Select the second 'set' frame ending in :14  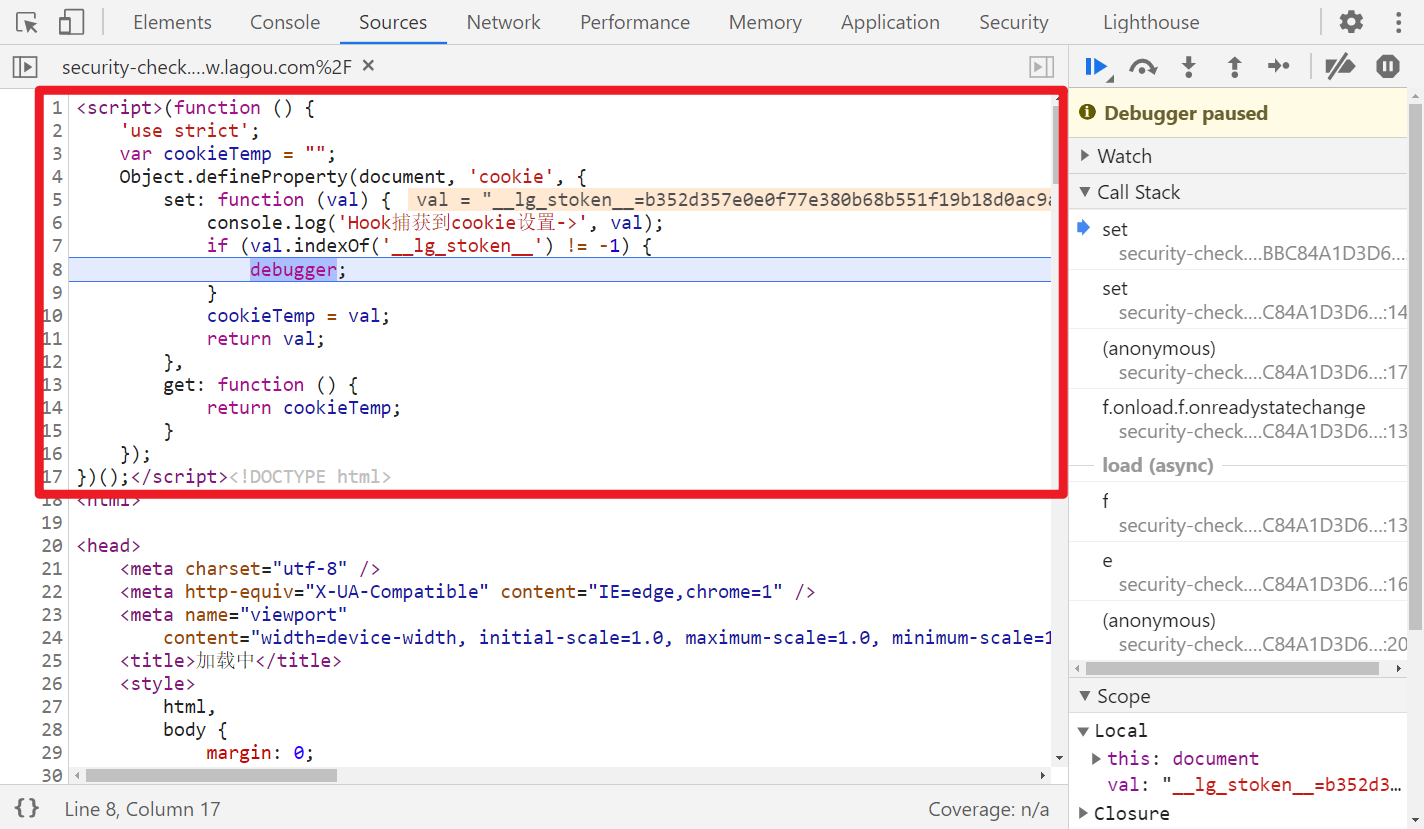click(x=1239, y=300)
